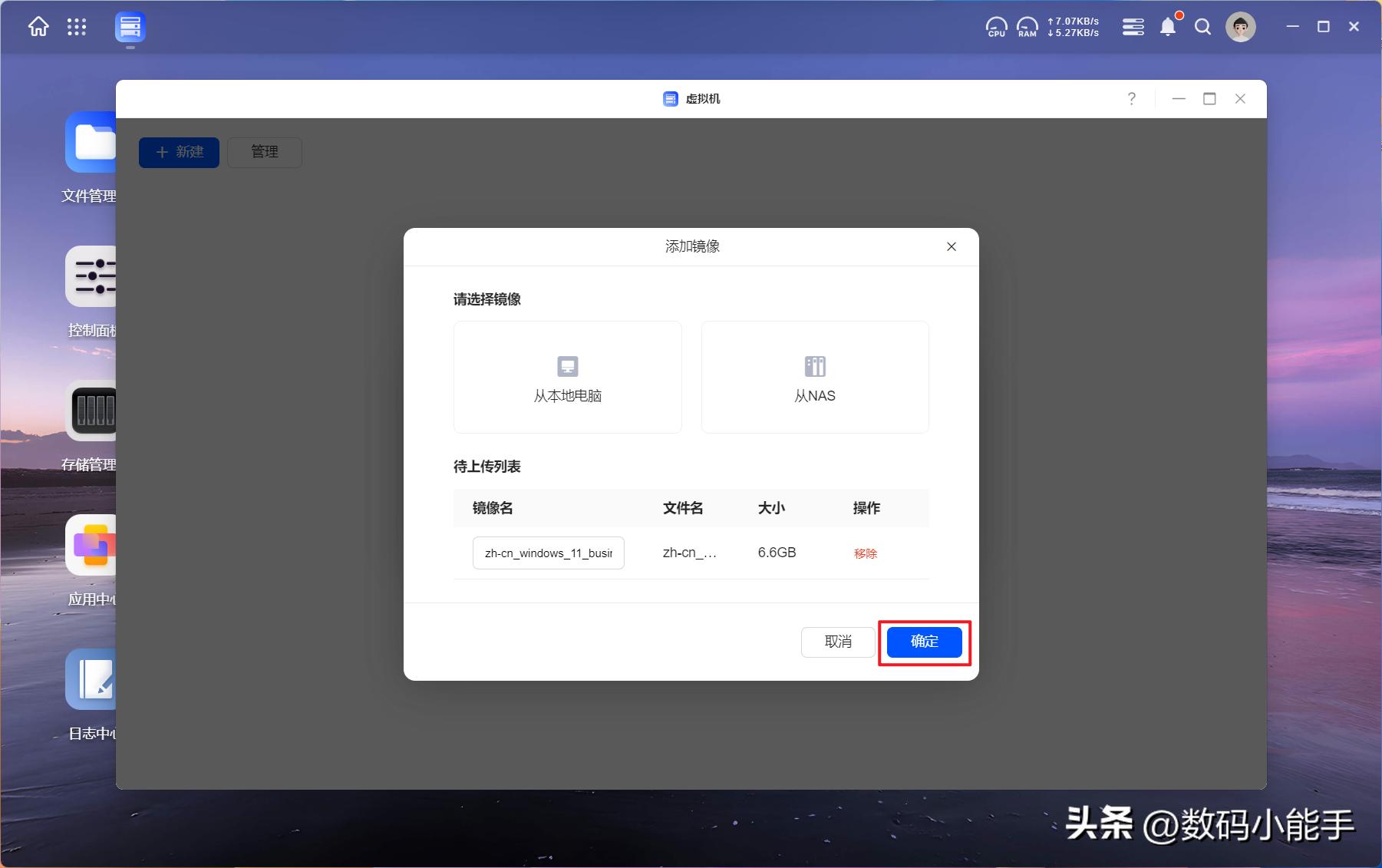Screen dimensions: 1382x868
Task: Open the home desktop icon
Action: (x=38, y=28)
